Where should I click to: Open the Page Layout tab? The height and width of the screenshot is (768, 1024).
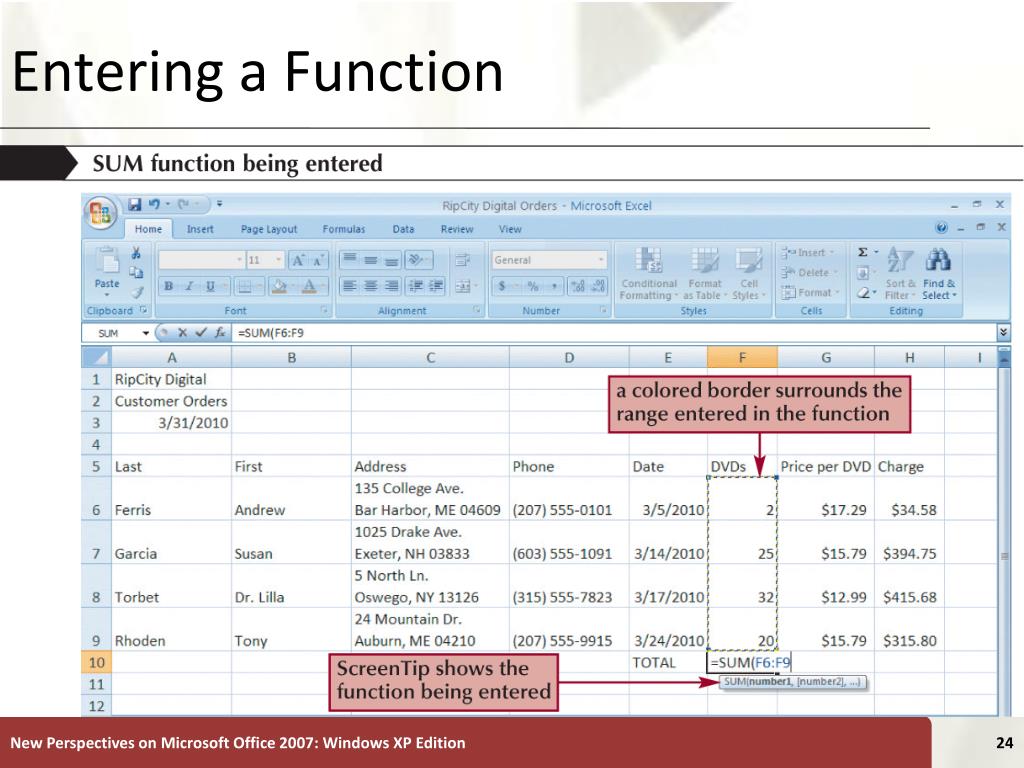tap(268, 229)
